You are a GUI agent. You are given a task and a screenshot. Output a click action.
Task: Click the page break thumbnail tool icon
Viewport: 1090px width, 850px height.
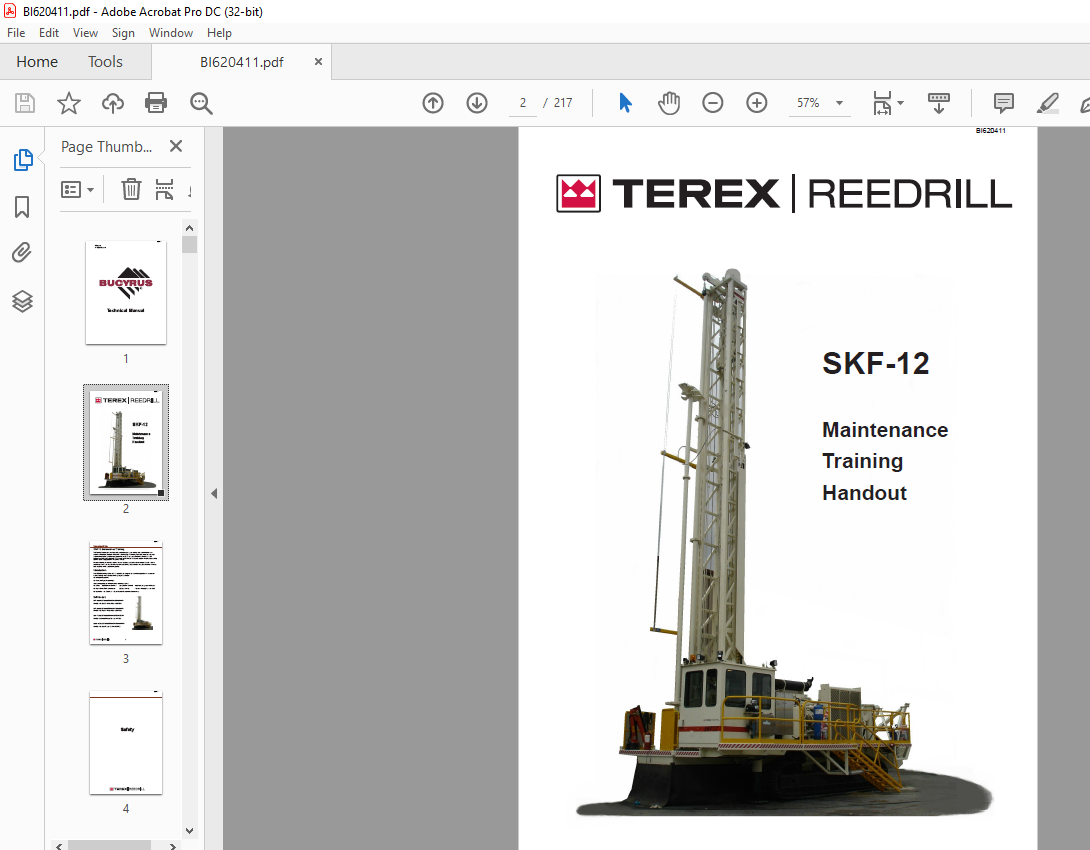tap(164, 189)
